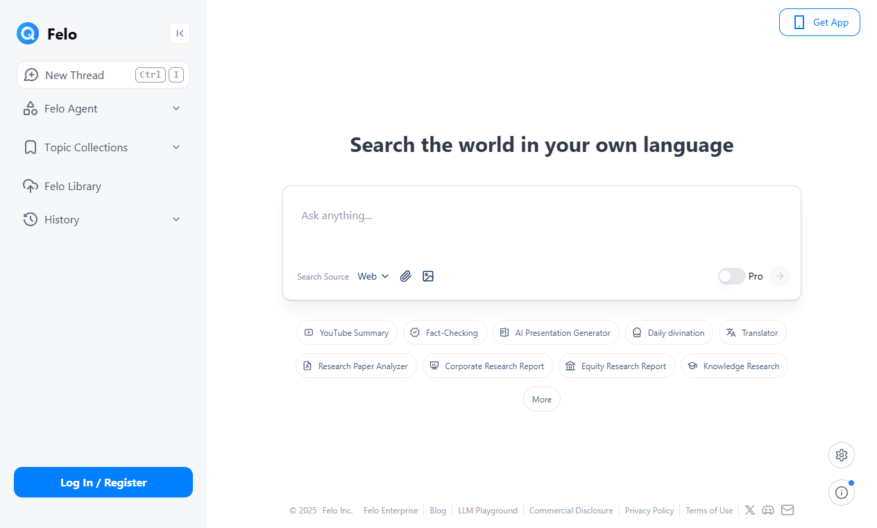
Task: Open the Knowledge Research shortcut
Action: tap(734, 366)
